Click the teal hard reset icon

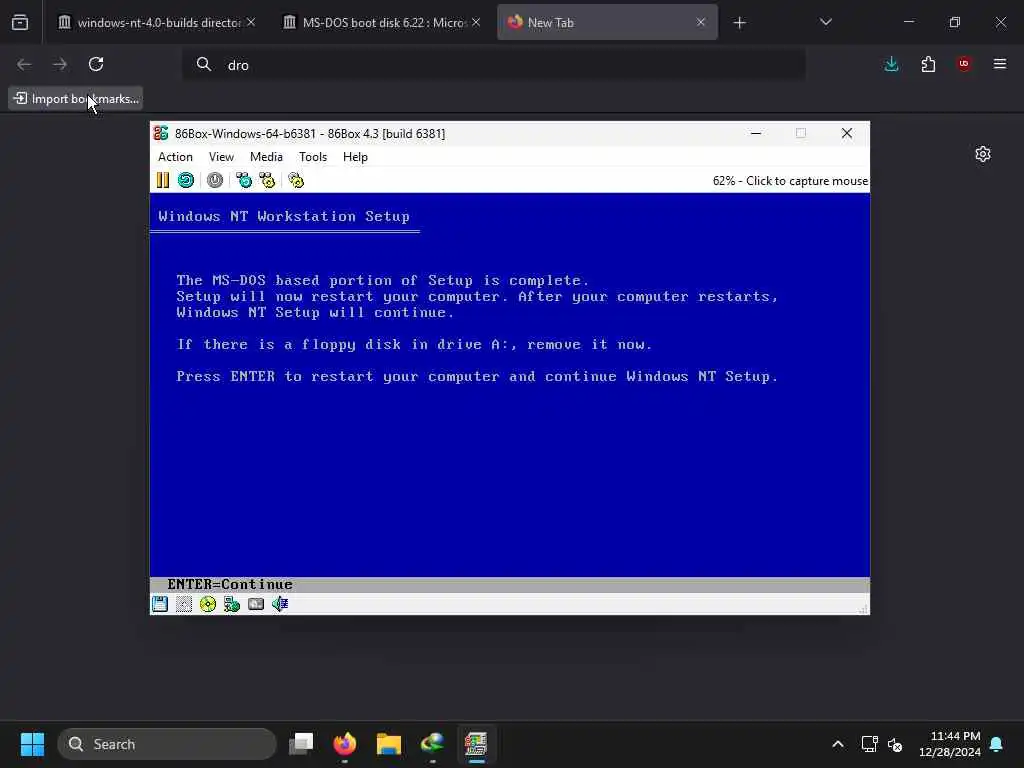pyautogui.click(x=186, y=180)
